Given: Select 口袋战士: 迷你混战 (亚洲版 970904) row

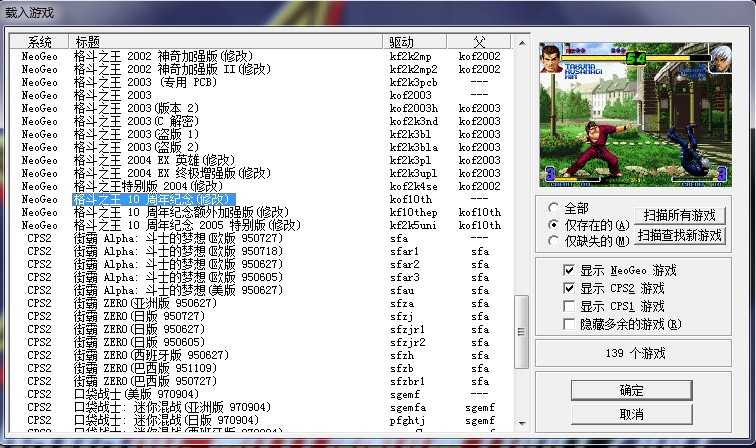Looking at the screenshot, I should [x=260, y=408].
